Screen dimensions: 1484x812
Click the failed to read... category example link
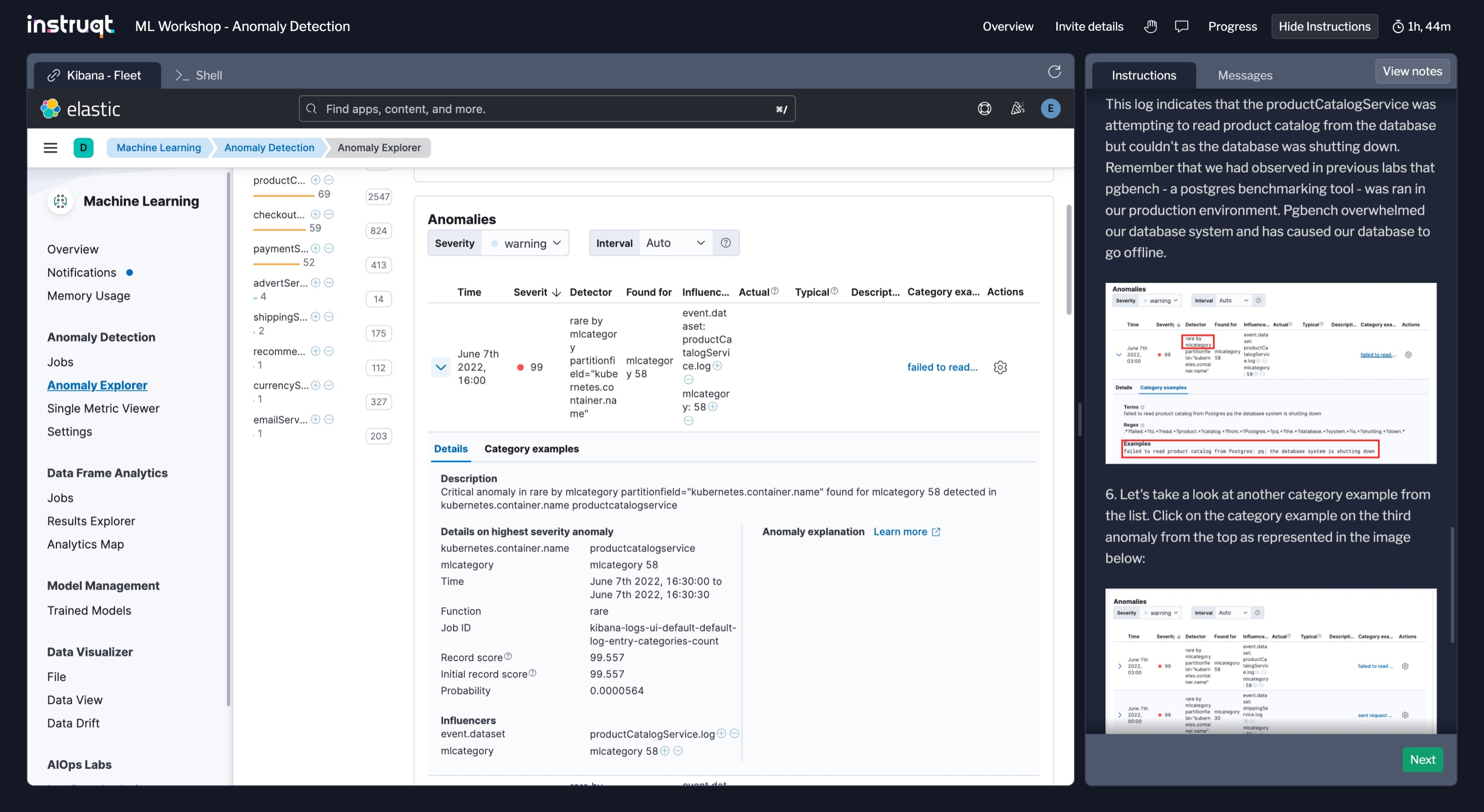(x=942, y=367)
